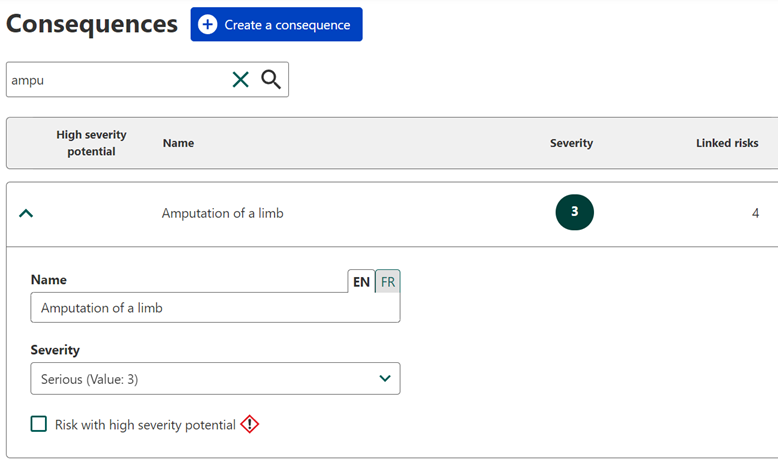Click the red high severity warning diamond icon
The image size is (778, 463).
250,424
